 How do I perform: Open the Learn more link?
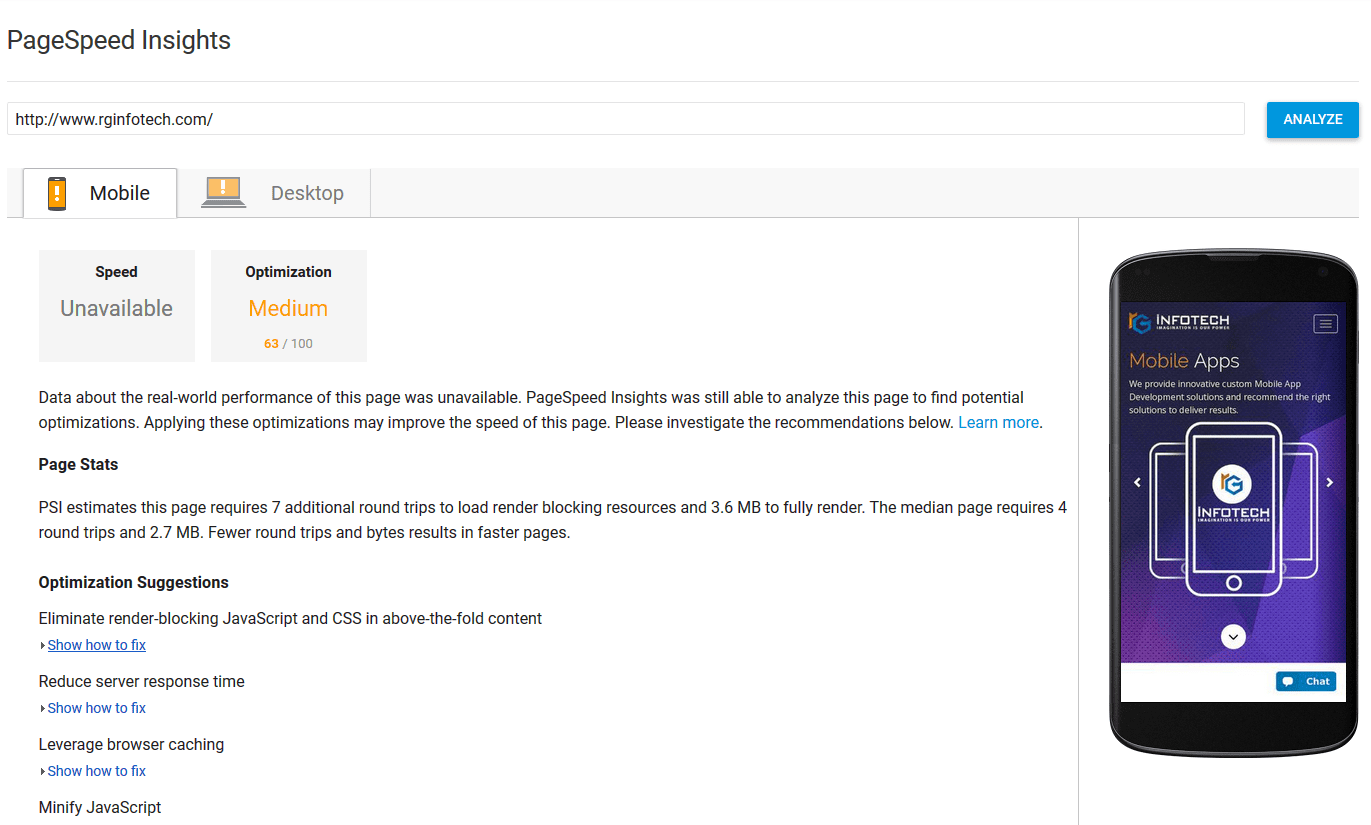tap(998, 422)
